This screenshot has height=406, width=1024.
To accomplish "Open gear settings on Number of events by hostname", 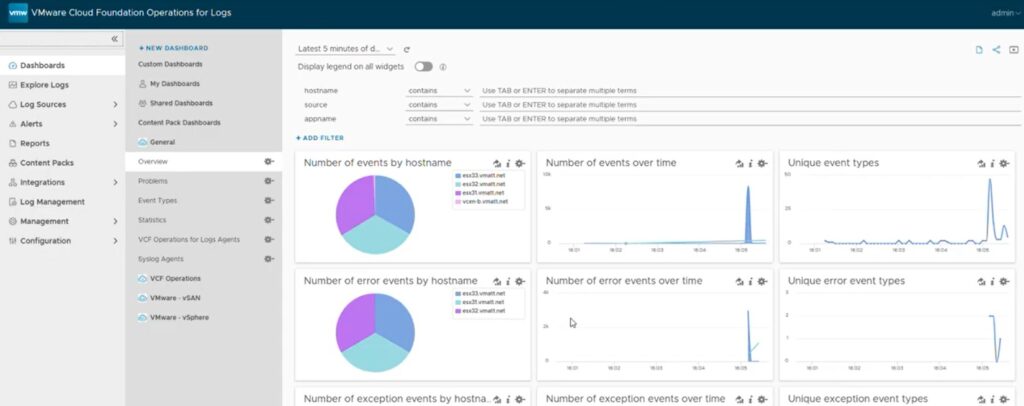I will pos(520,163).
